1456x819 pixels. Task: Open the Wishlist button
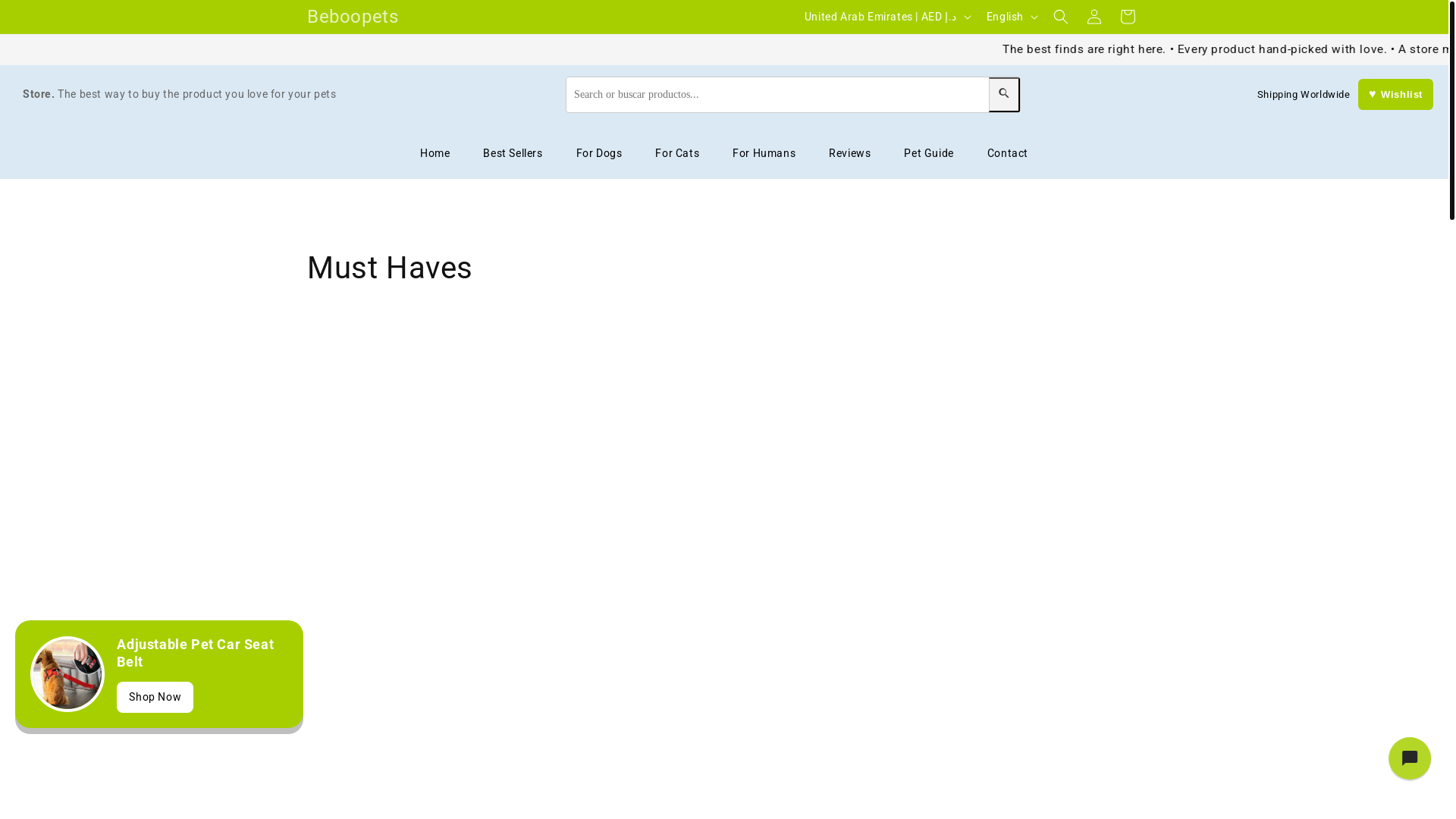[1395, 94]
